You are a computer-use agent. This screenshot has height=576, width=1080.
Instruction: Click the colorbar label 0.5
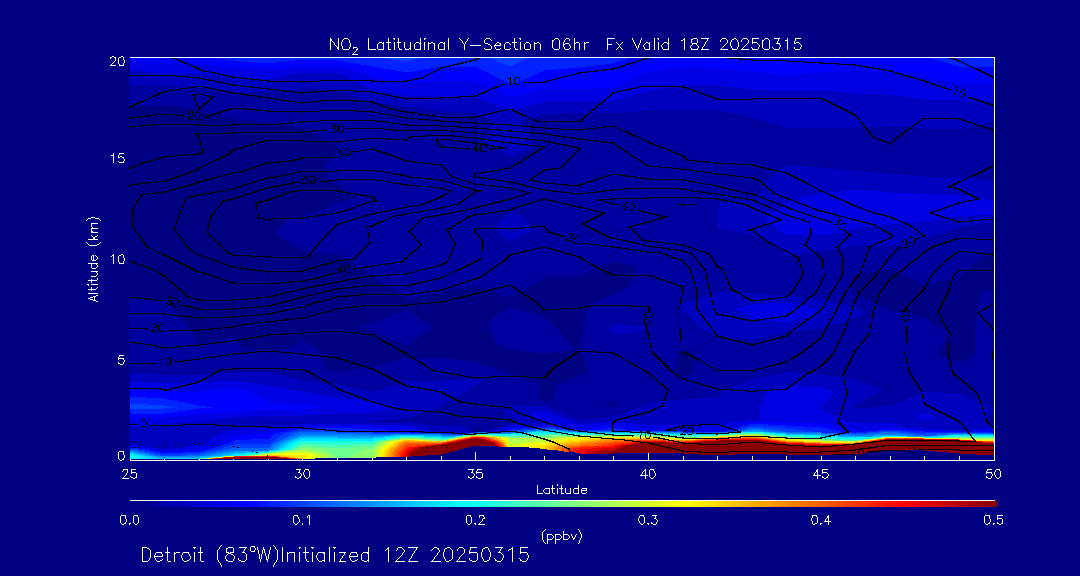pyautogui.click(x=993, y=520)
